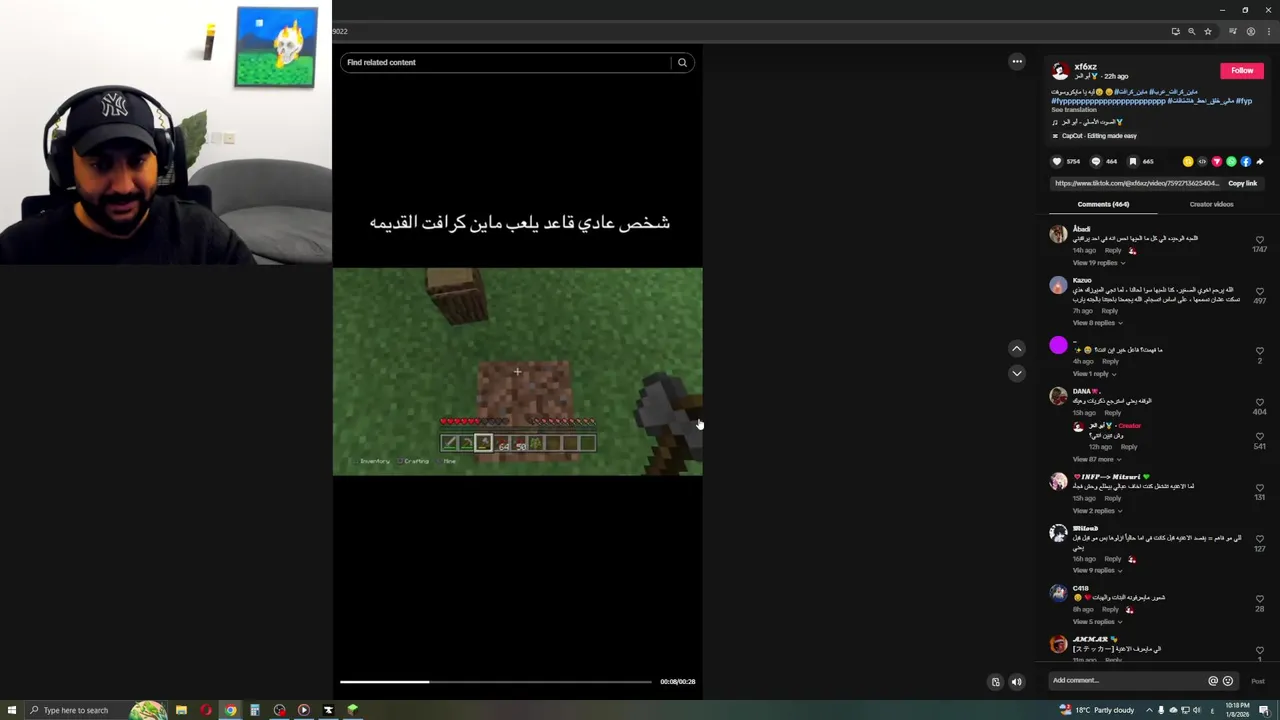Click the embed code icon
Image resolution: width=1280 pixels, height=720 pixels.
(x=1202, y=161)
